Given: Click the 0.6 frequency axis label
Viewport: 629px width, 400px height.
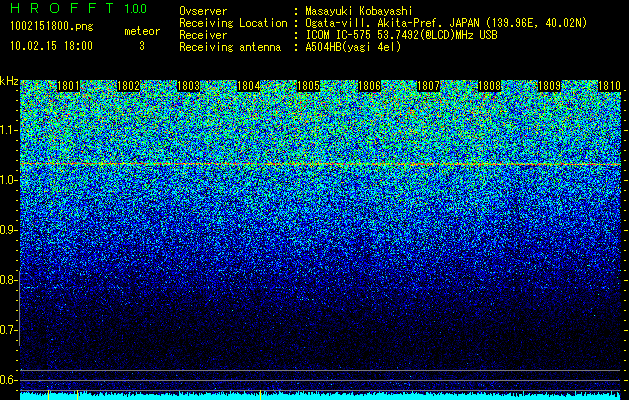Looking at the screenshot, I should [8, 380].
